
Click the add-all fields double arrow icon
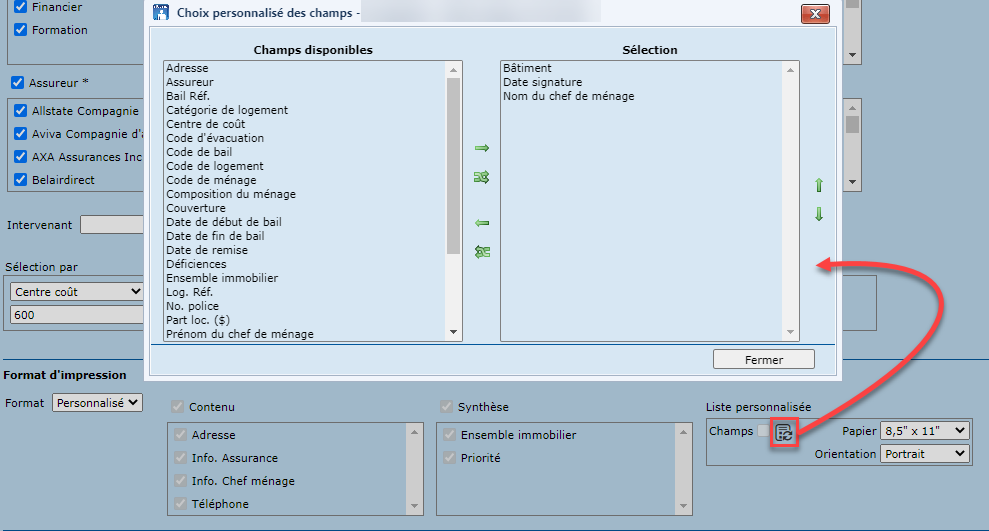(482, 177)
